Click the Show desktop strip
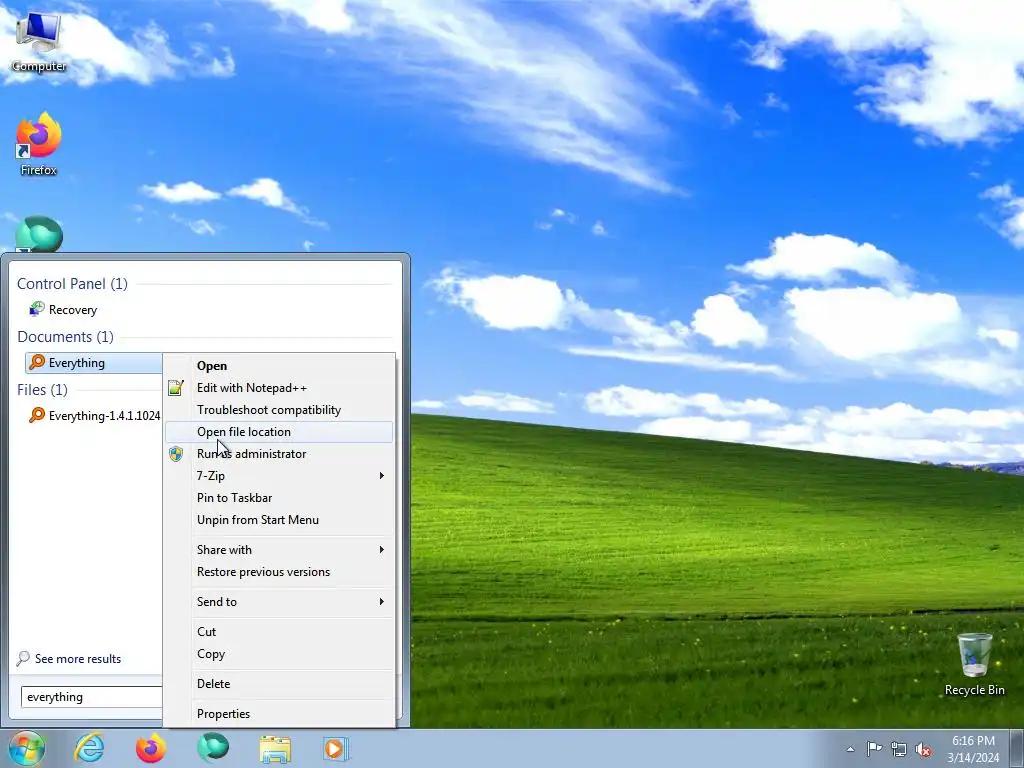Viewport: 1024px width, 768px height. pyautogui.click(x=1018, y=749)
